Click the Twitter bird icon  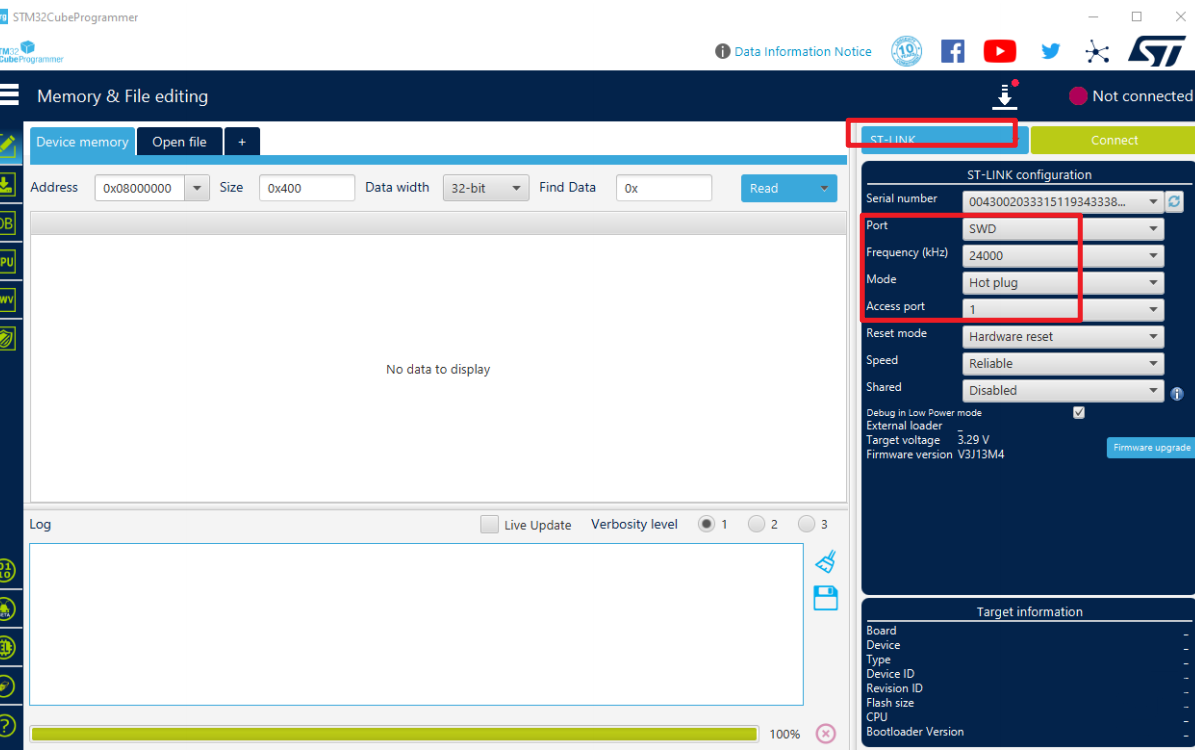[1050, 52]
